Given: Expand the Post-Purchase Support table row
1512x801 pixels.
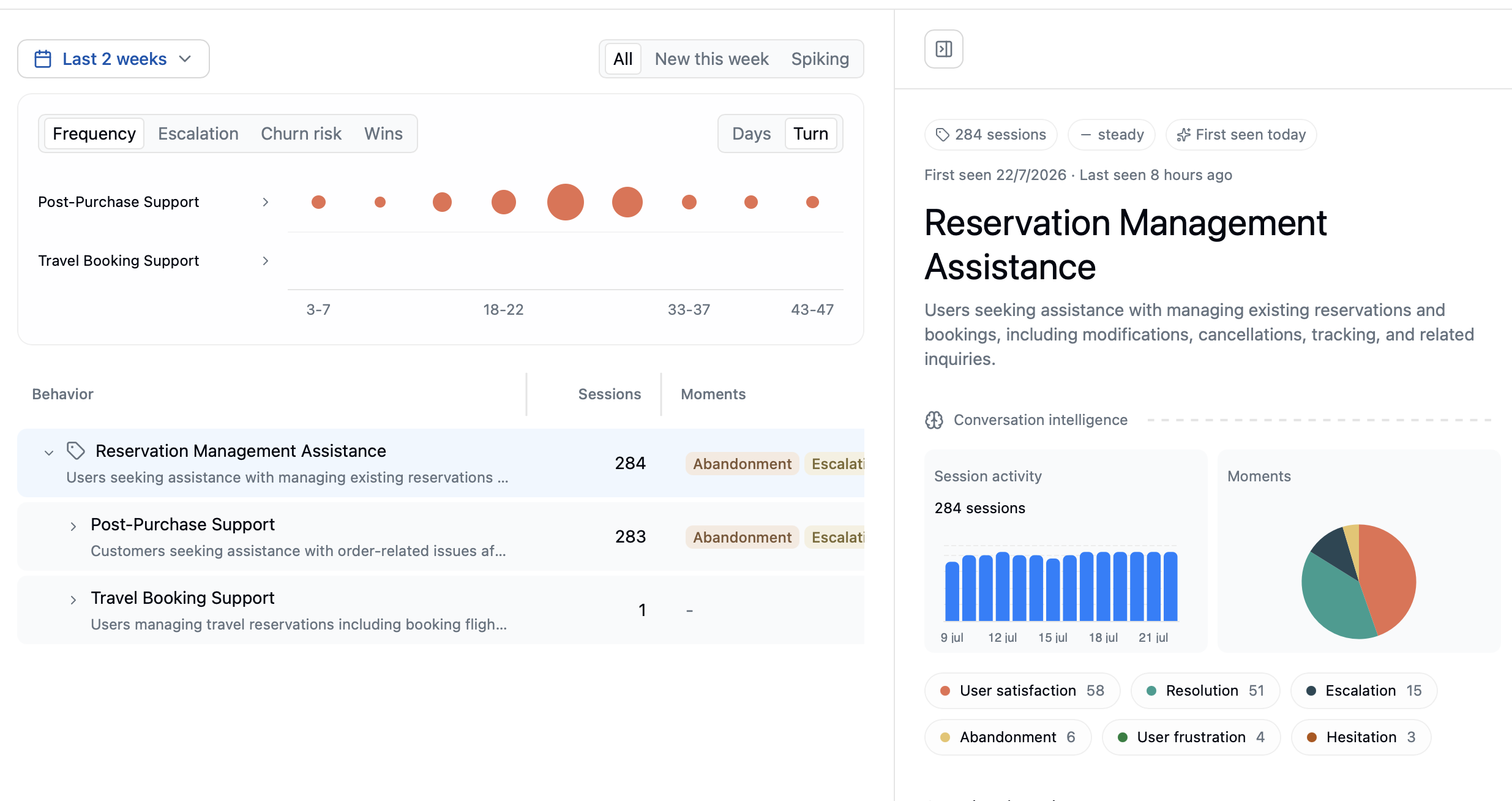Looking at the screenshot, I should [x=73, y=527].
